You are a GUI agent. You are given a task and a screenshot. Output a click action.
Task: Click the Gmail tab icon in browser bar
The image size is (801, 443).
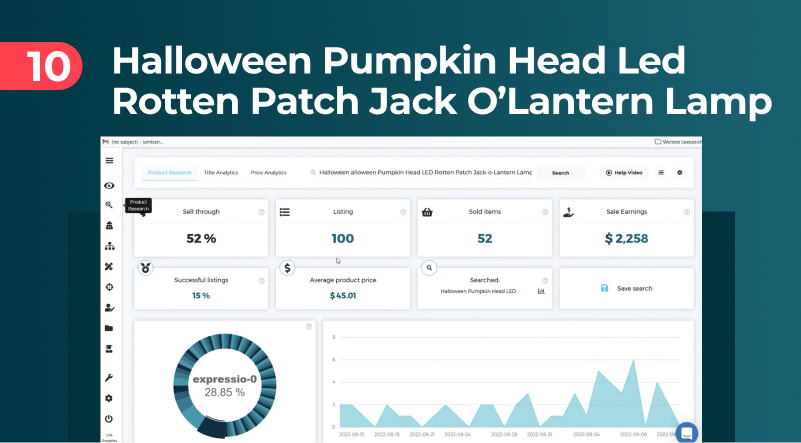106,142
